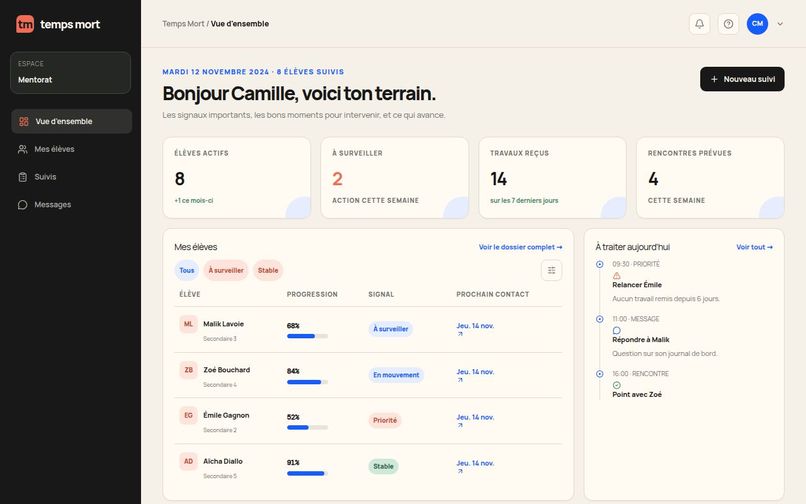
Task: Click the warning triangle icon above Relancer Émile
Action: coord(617,276)
